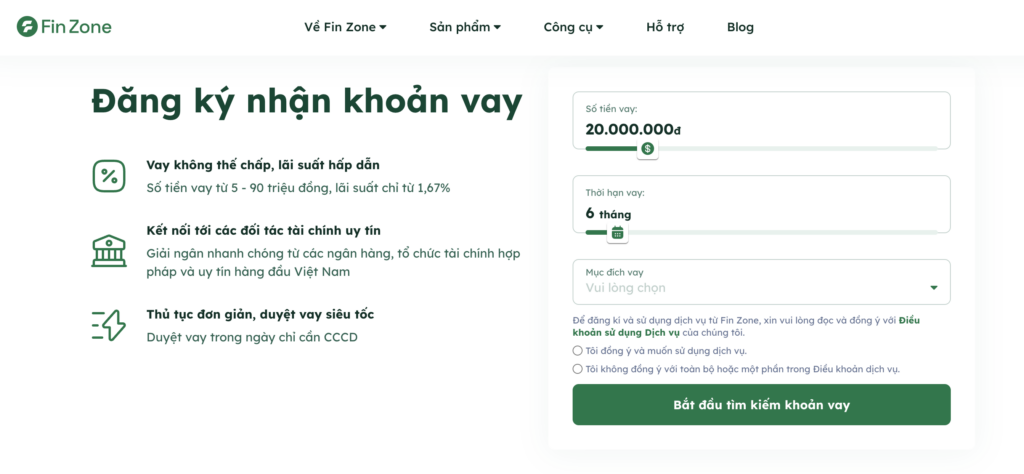1024x474 pixels.
Task: Click the loan term slider track
Action: point(800,232)
